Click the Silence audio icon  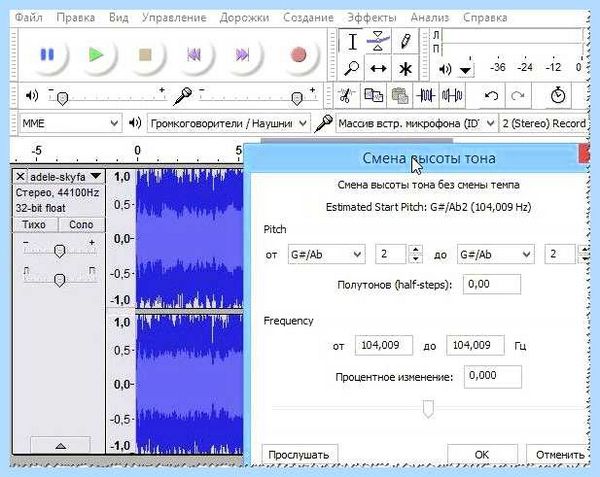(x=452, y=95)
